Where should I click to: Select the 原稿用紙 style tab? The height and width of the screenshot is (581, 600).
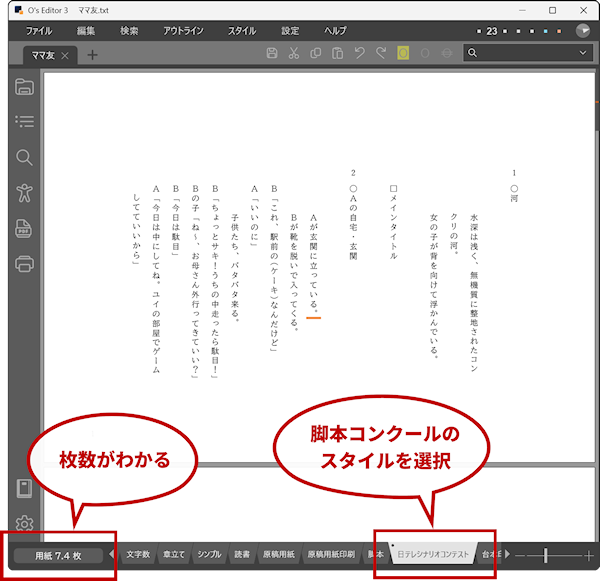click(x=278, y=554)
